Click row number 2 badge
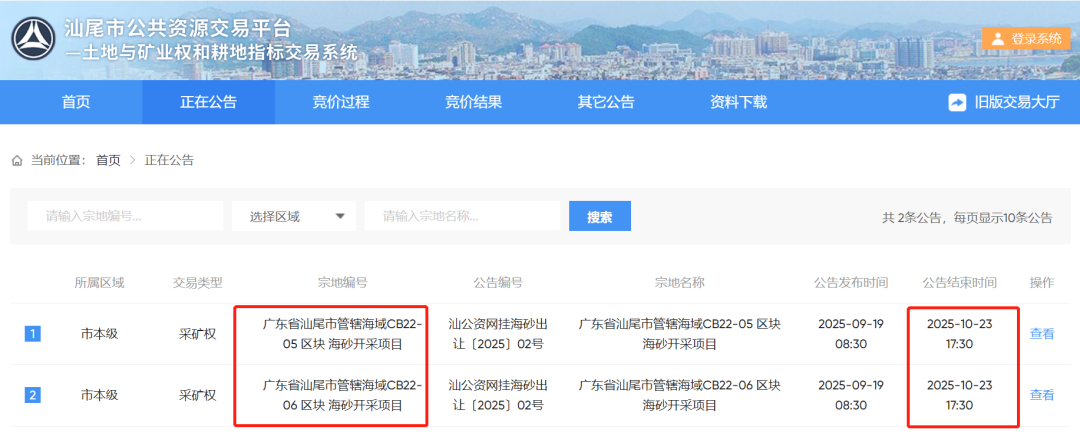This screenshot has width=1080, height=433. pos(32,395)
